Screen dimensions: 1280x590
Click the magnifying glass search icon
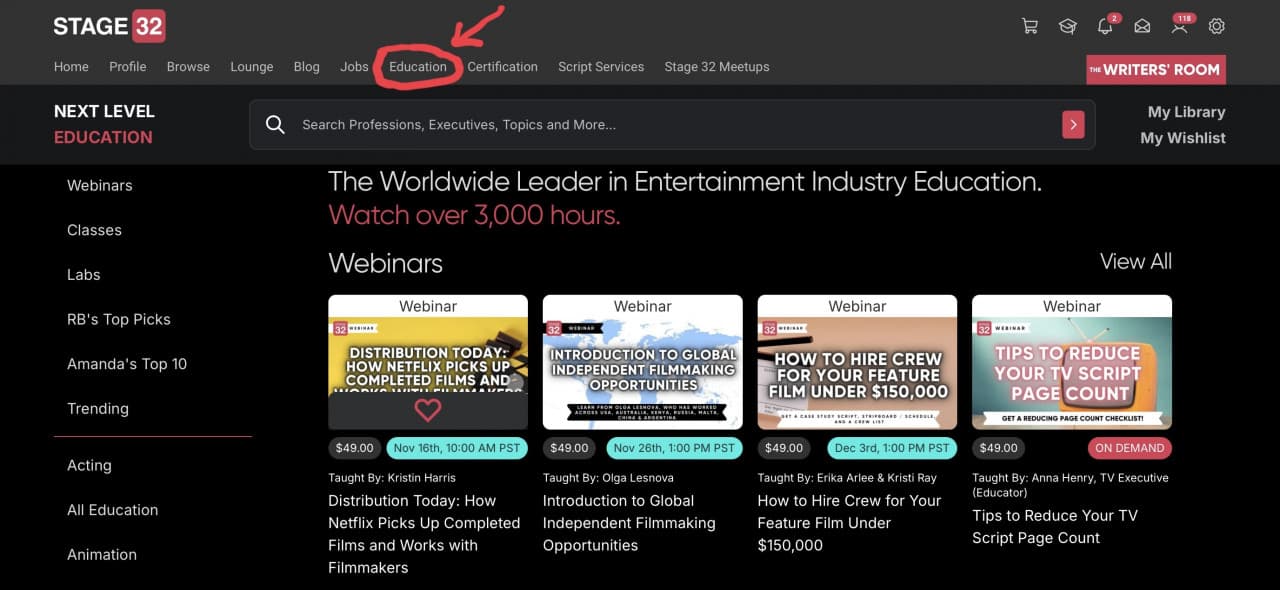(x=275, y=125)
